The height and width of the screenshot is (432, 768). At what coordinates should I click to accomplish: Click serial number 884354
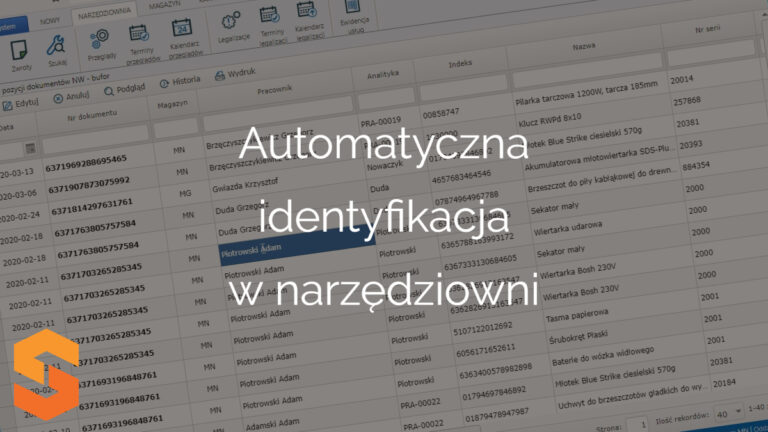(x=696, y=166)
